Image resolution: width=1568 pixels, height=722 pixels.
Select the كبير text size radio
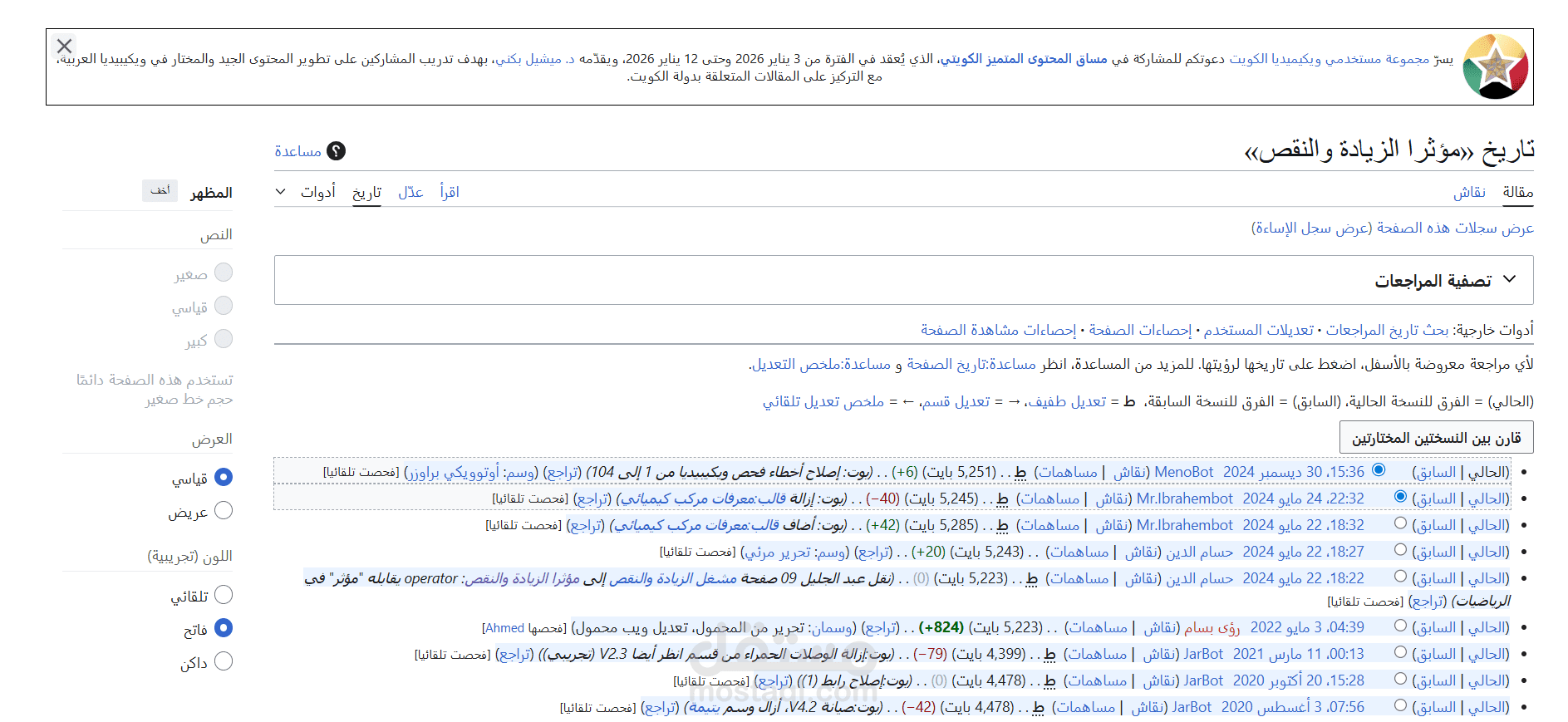(x=224, y=338)
